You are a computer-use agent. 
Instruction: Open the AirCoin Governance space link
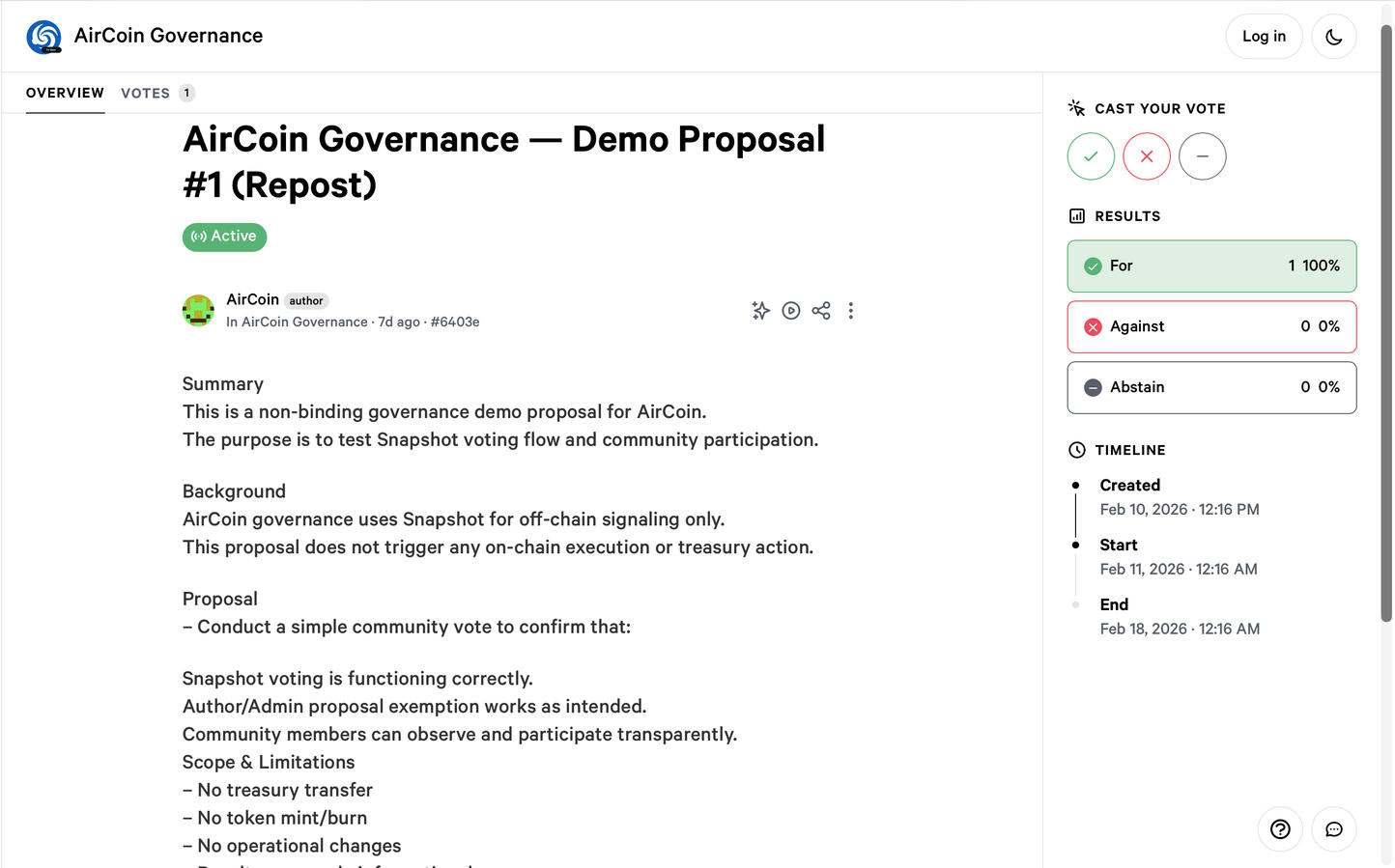pyautogui.click(x=304, y=322)
